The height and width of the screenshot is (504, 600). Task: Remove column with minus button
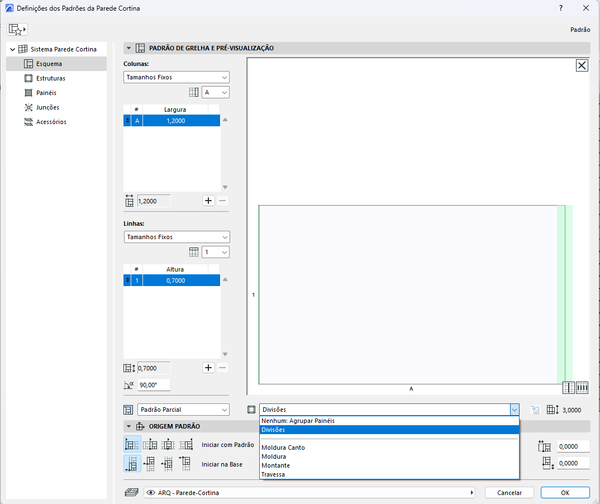(222, 201)
